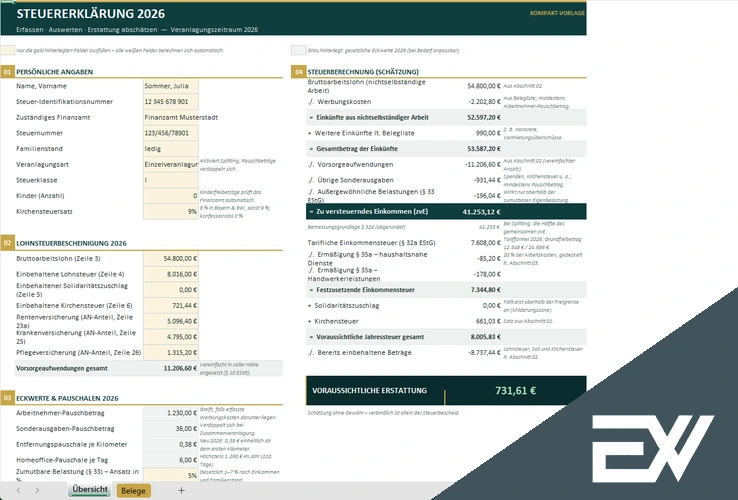Click section header 'ECKWERTE & PAUSCHALEN 2026'
The width and height of the screenshot is (738, 500).
(67, 398)
